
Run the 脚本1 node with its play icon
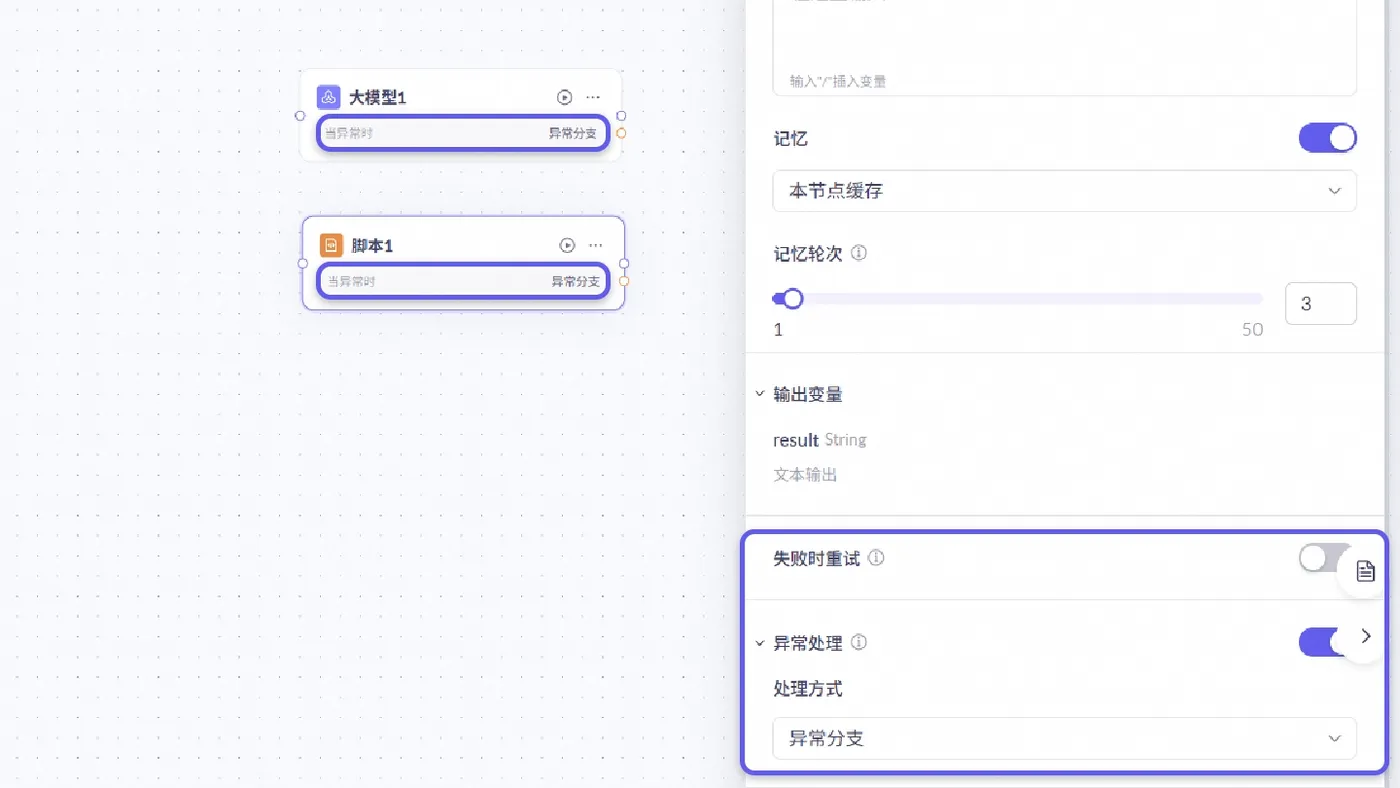pos(567,245)
